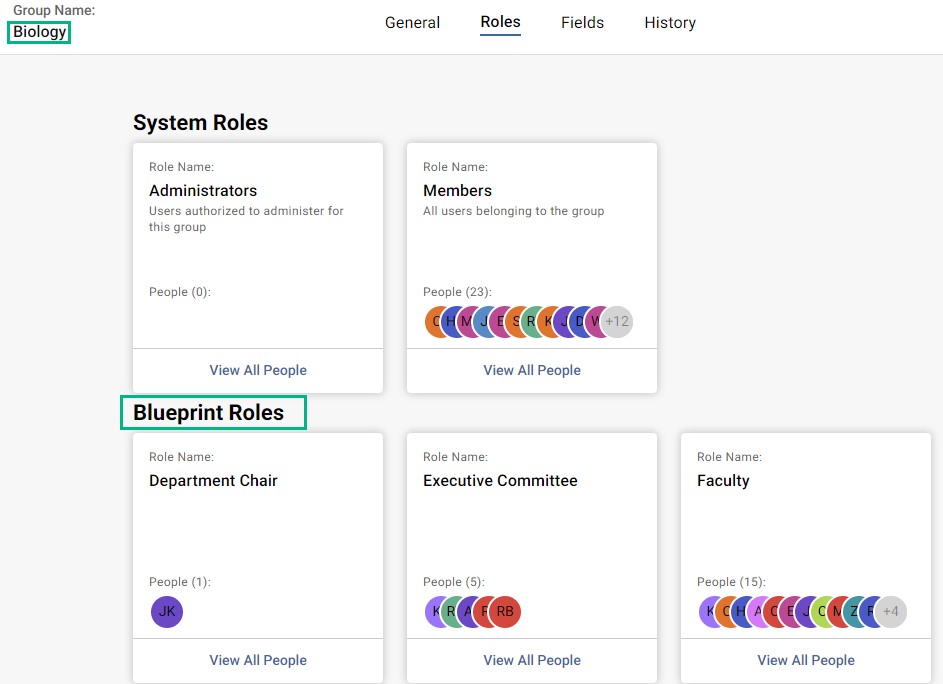Click the E avatar under Faculty
The height and width of the screenshot is (684, 943).
(x=788, y=611)
